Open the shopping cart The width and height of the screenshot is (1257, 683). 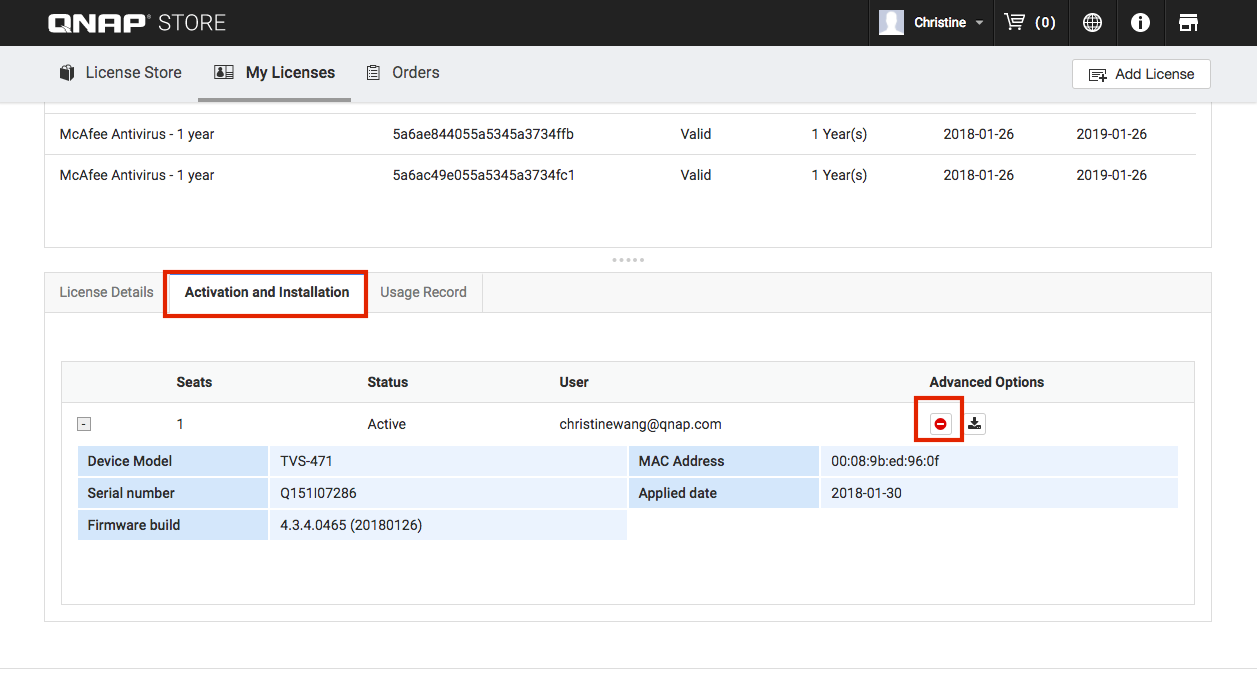click(1029, 22)
